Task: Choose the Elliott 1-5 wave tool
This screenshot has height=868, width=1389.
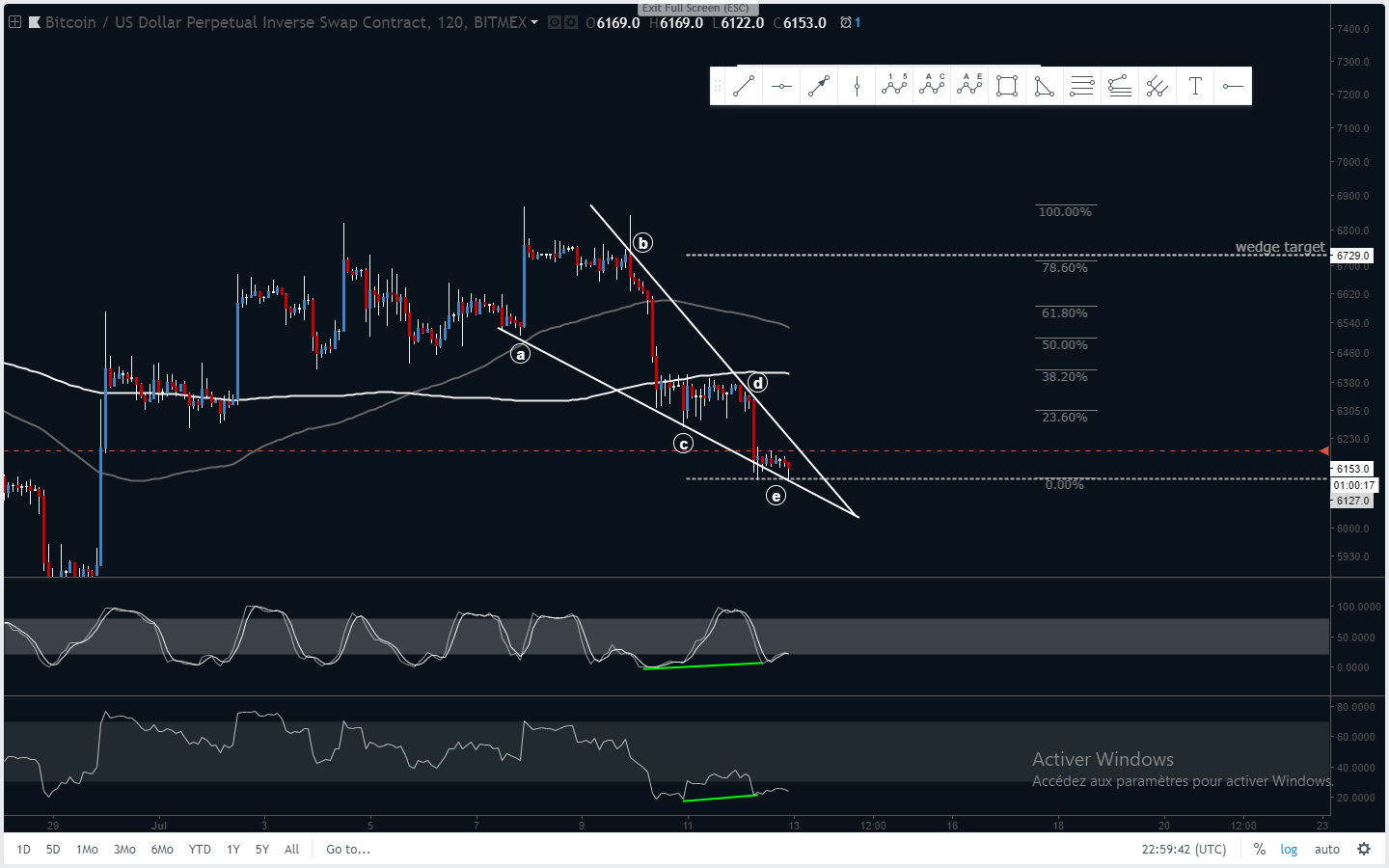Action: [x=894, y=87]
